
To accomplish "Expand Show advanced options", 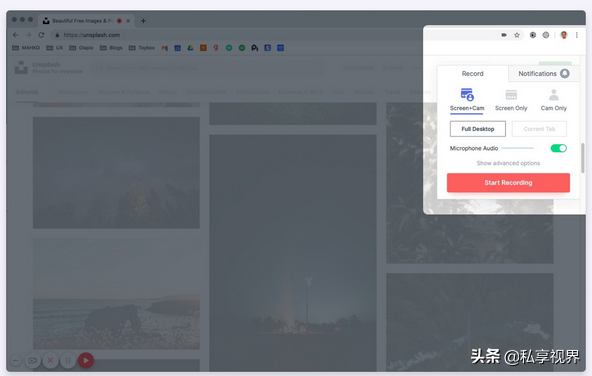I will pyautogui.click(x=508, y=163).
